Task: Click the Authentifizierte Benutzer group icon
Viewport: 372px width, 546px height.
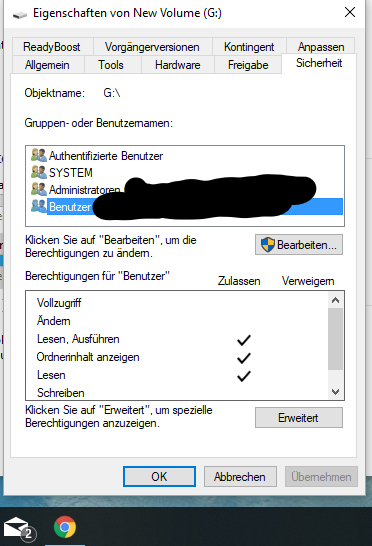Action: 39,155
